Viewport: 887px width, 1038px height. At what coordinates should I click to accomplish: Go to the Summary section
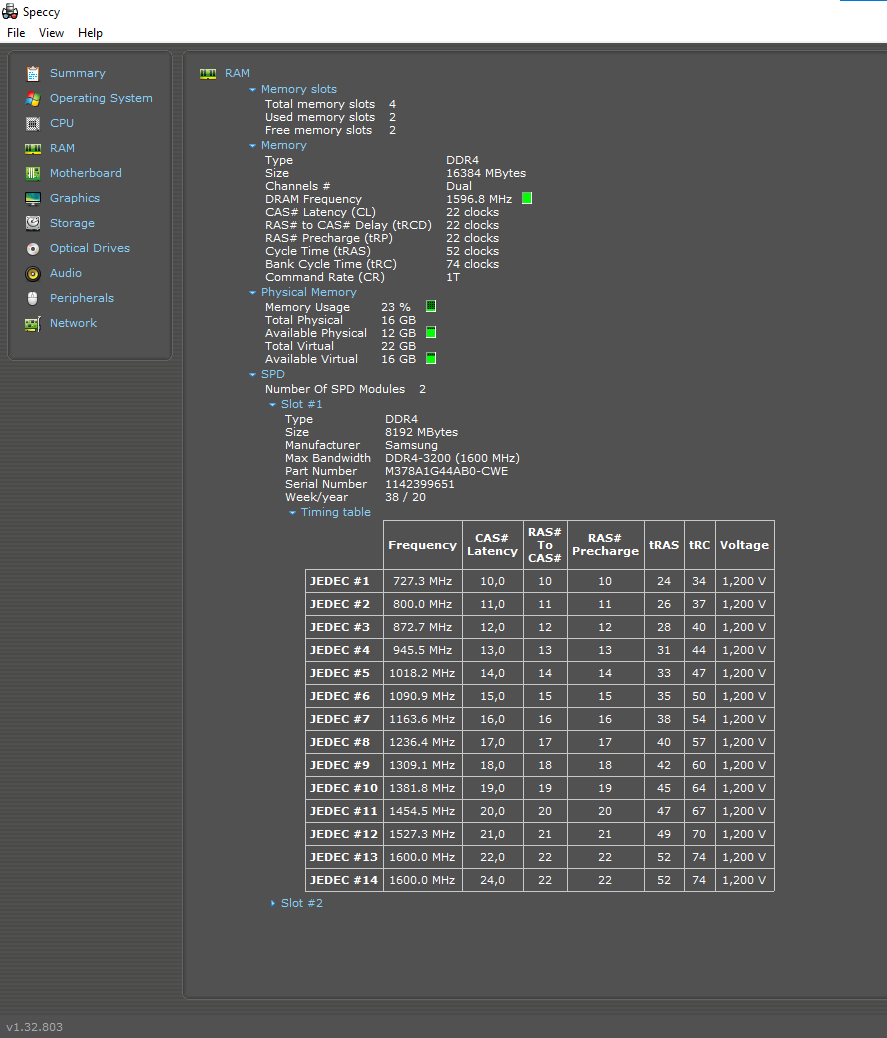click(77, 73)
